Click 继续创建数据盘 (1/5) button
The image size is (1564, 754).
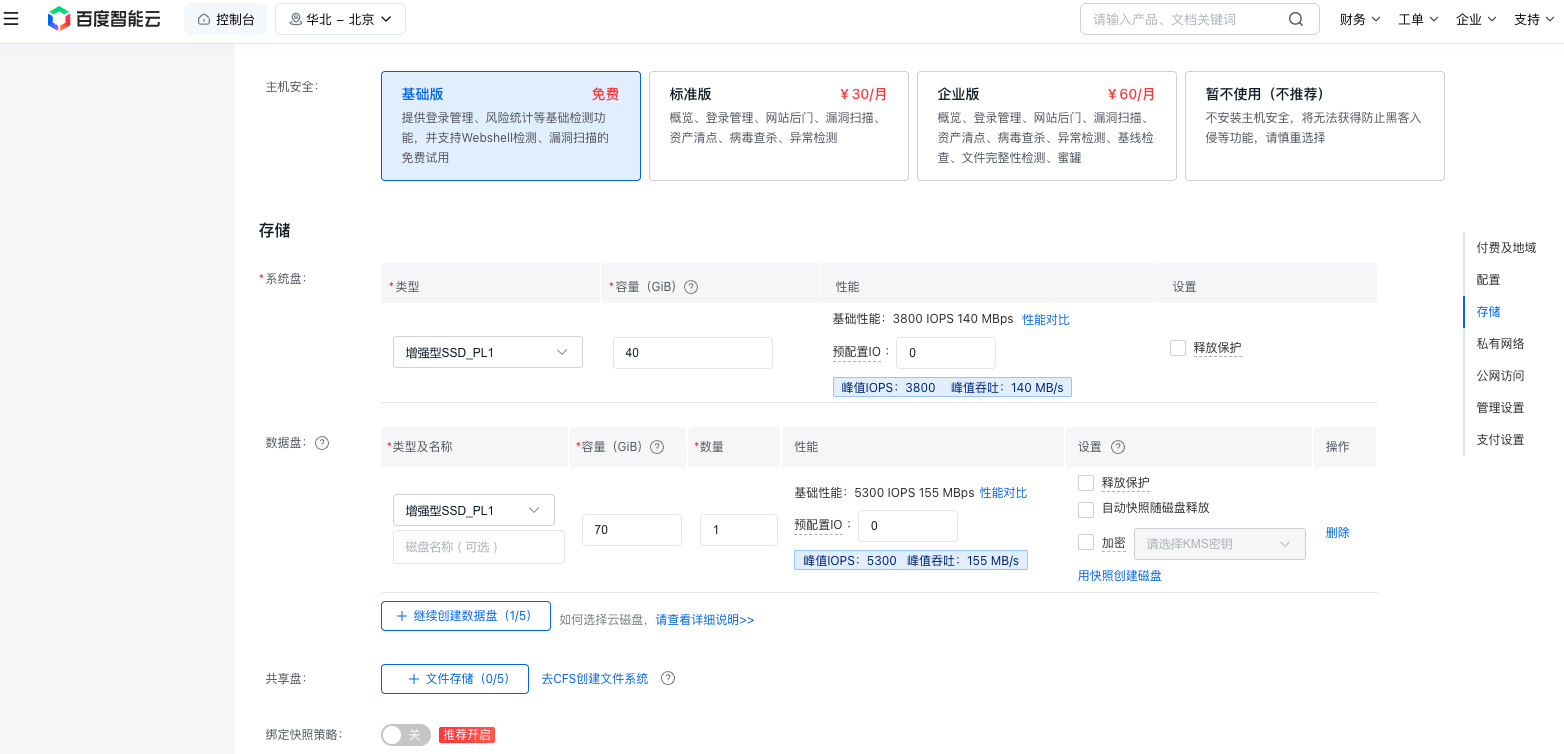(466, 616)
